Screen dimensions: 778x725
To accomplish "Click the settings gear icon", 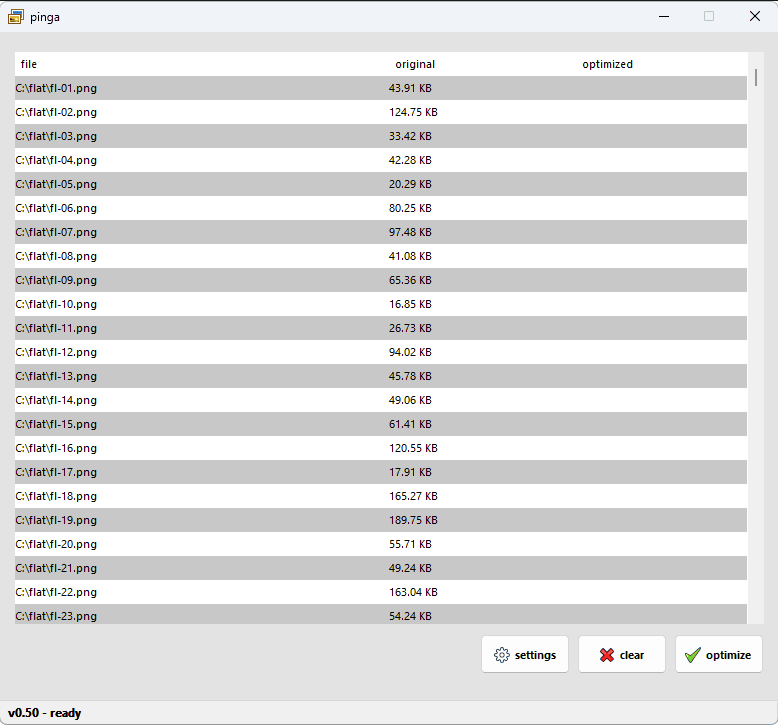I will coord(502,655).
